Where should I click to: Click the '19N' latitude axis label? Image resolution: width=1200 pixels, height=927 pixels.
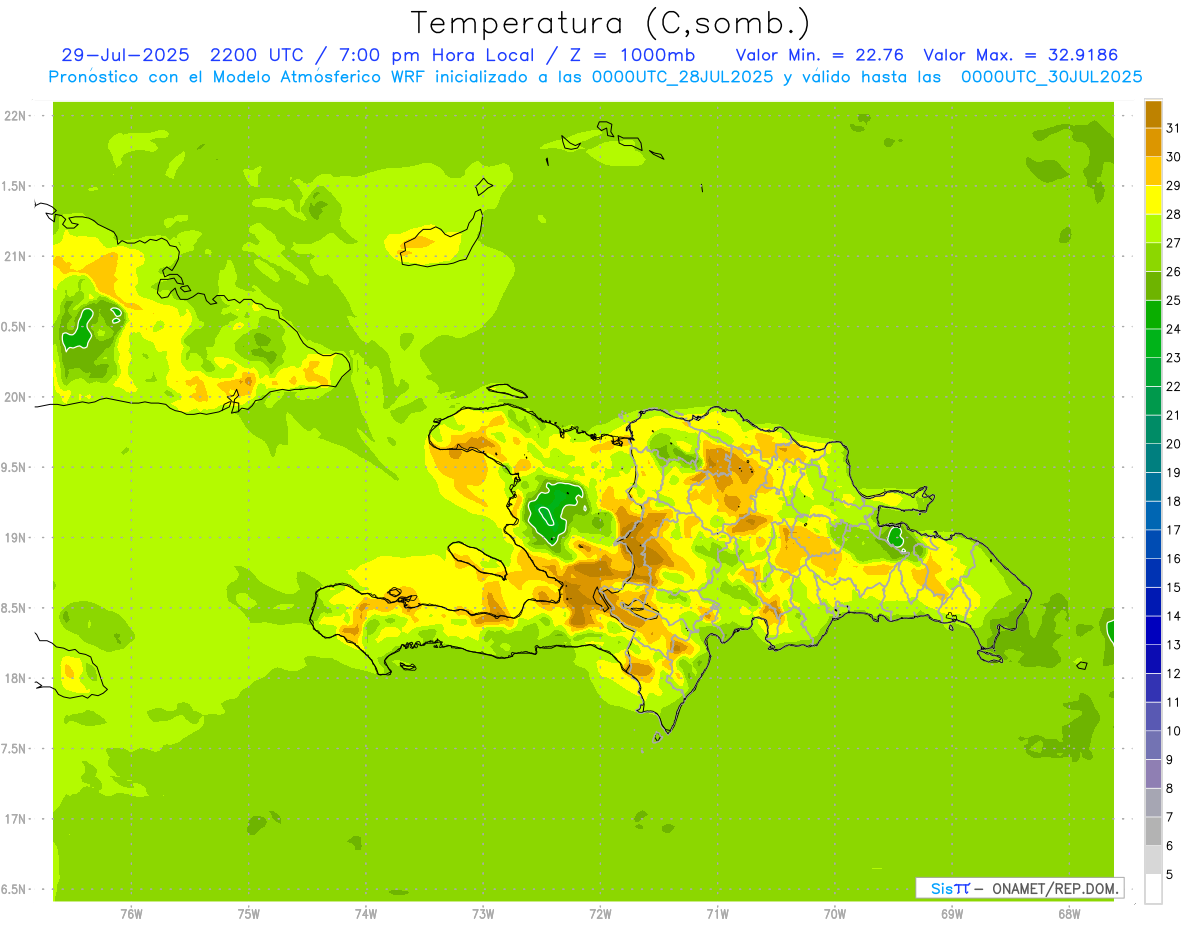pyautogui.click(x=14, y=537)
